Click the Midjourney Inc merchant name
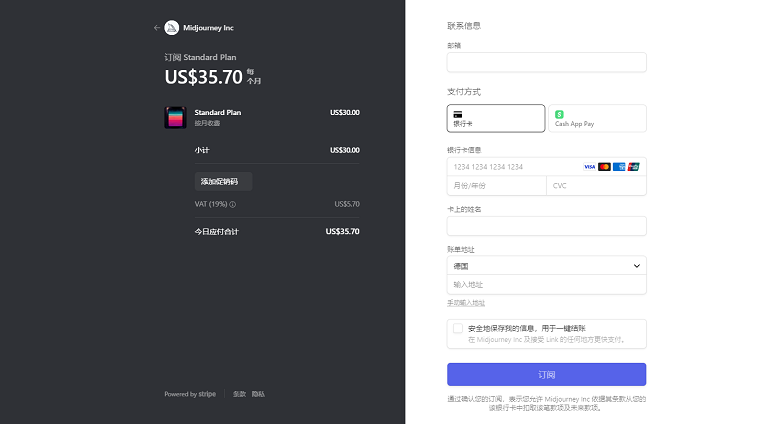760x424 pixels. pyautogui.click(x=208, y=28)
